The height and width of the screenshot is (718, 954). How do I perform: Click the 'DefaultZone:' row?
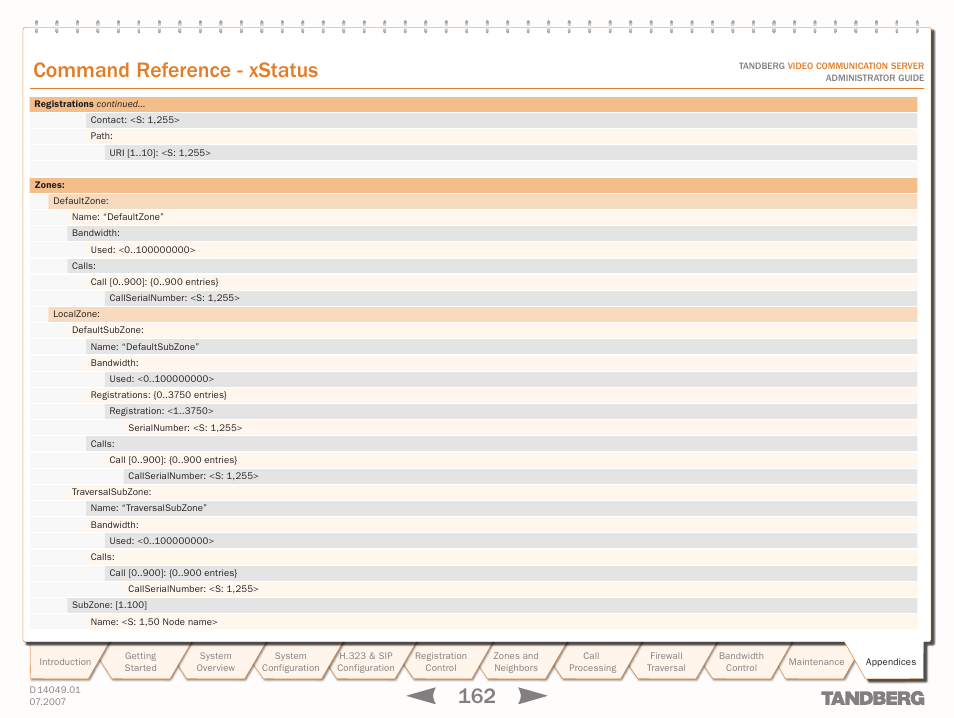[x=482, y=201]
